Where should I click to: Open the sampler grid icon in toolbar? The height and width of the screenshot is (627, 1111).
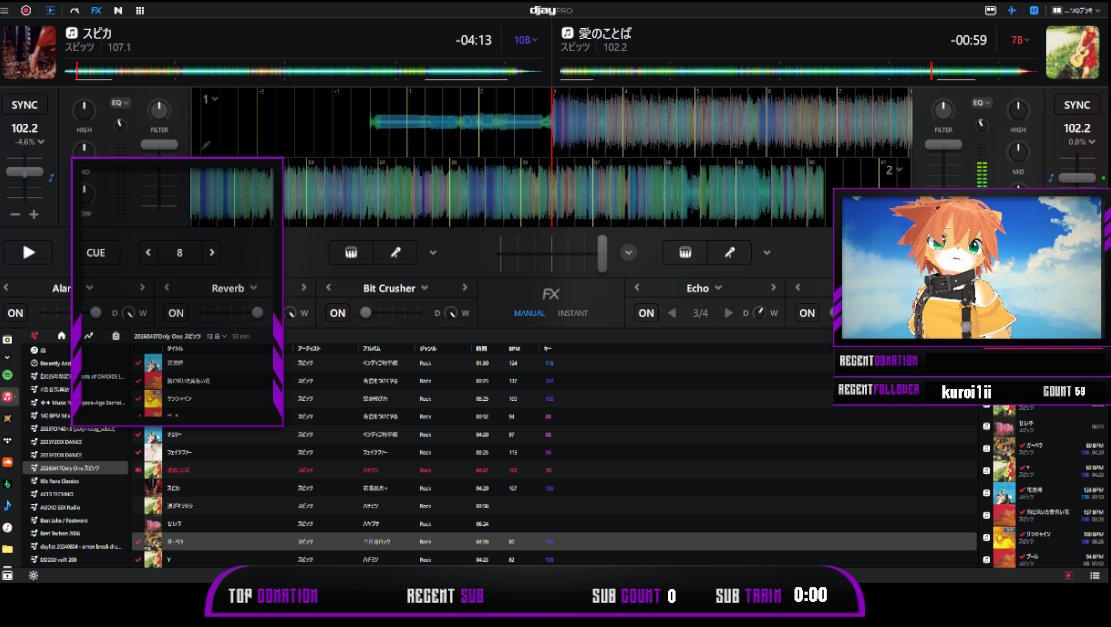point(140,10)
